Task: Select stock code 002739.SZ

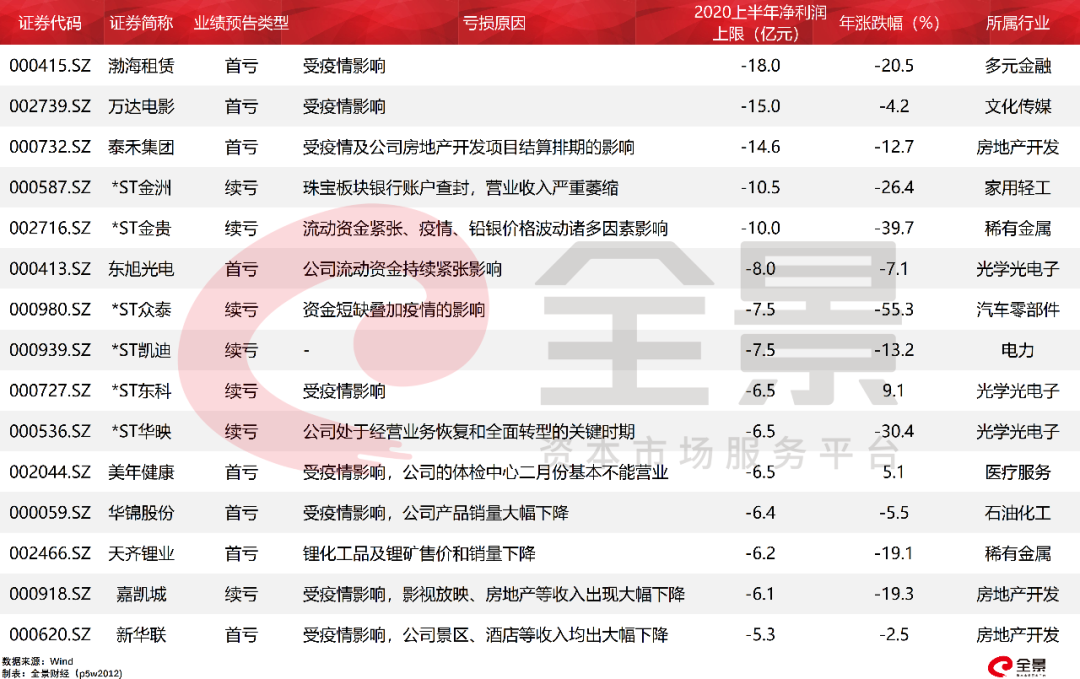Action: coord(50,107)
